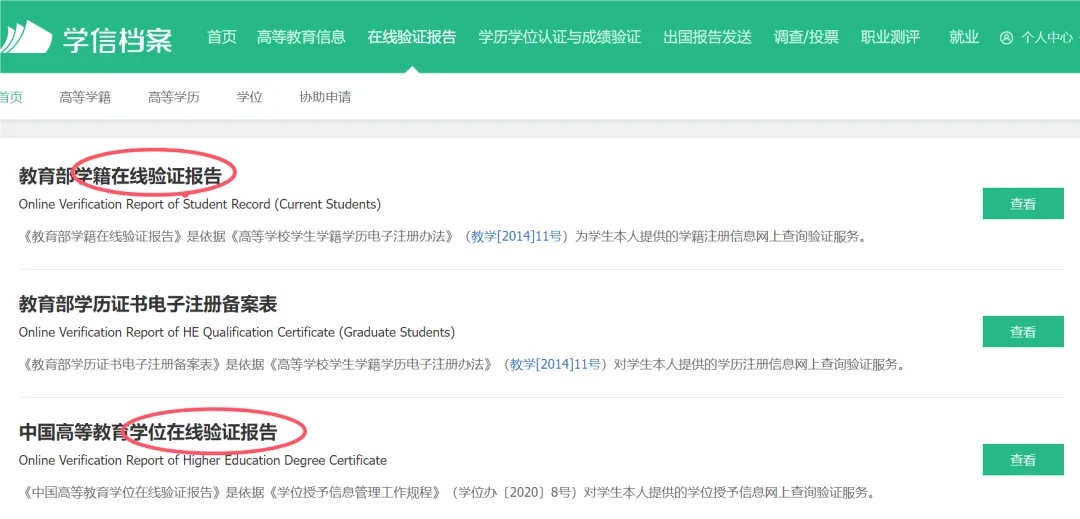Click 查看 for 教育部学籍在线验证报告
The width and height of the screenshot is (1080, 519).
point(1023,204)
